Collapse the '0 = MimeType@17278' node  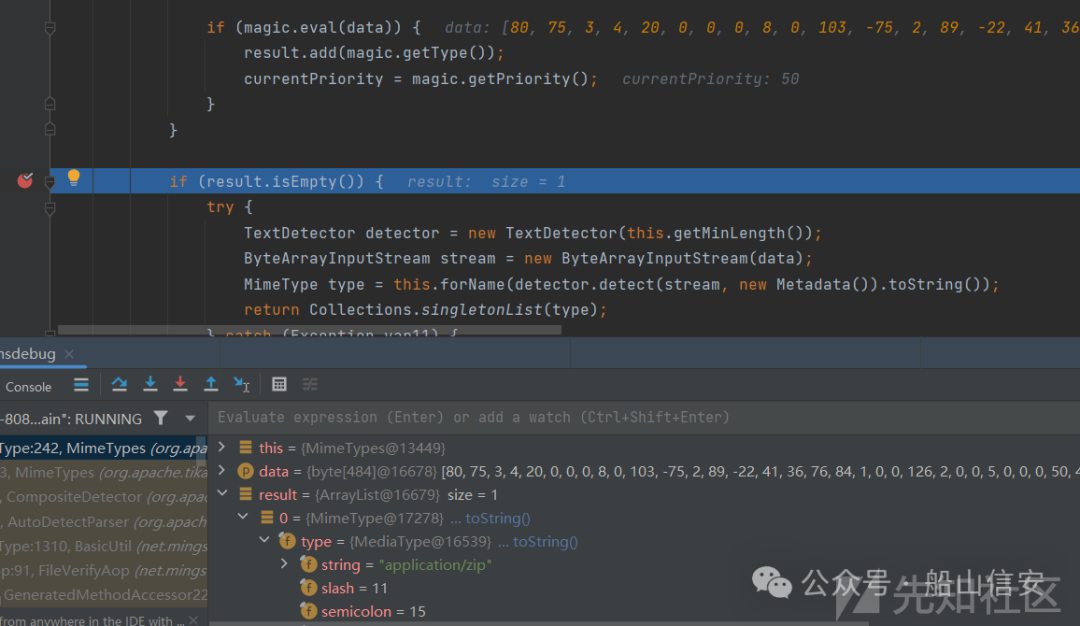pos(243,517)
